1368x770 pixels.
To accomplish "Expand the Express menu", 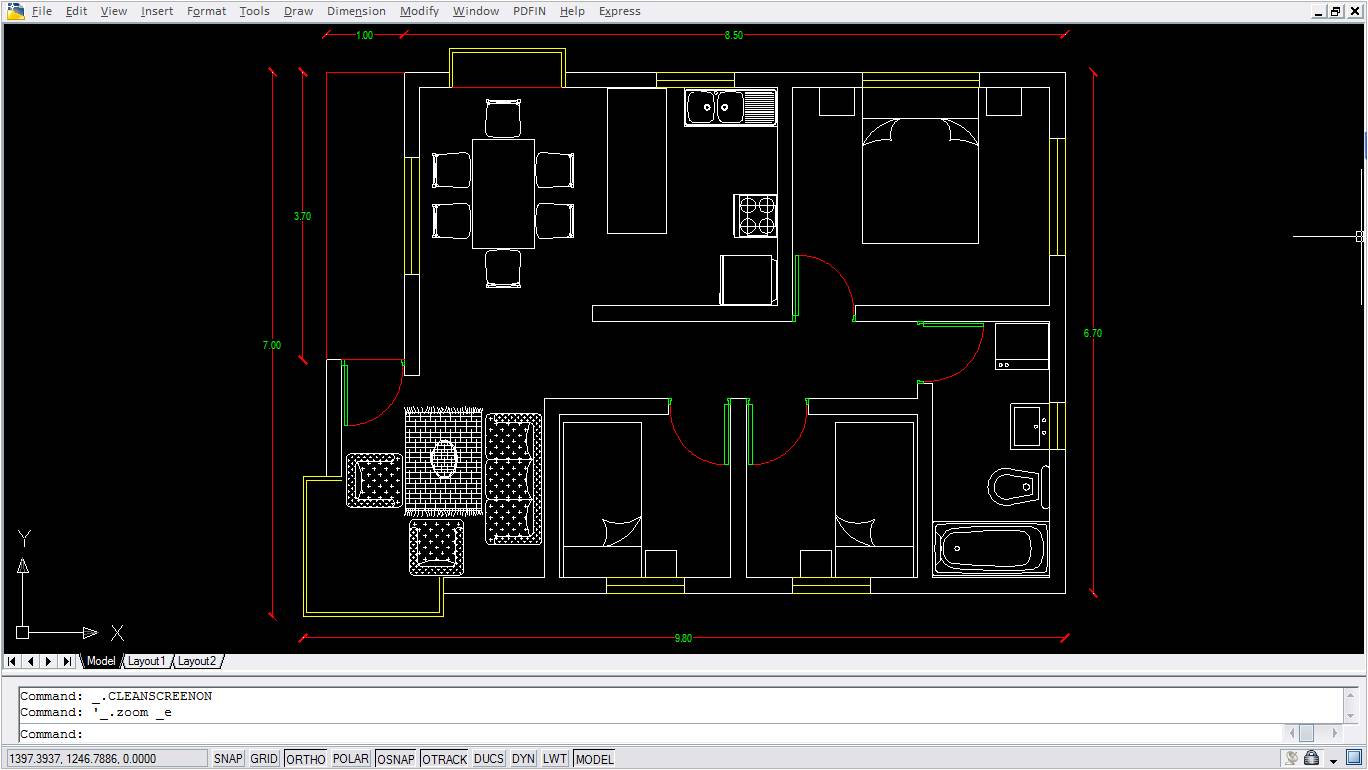I will click(x=619, y=11).
